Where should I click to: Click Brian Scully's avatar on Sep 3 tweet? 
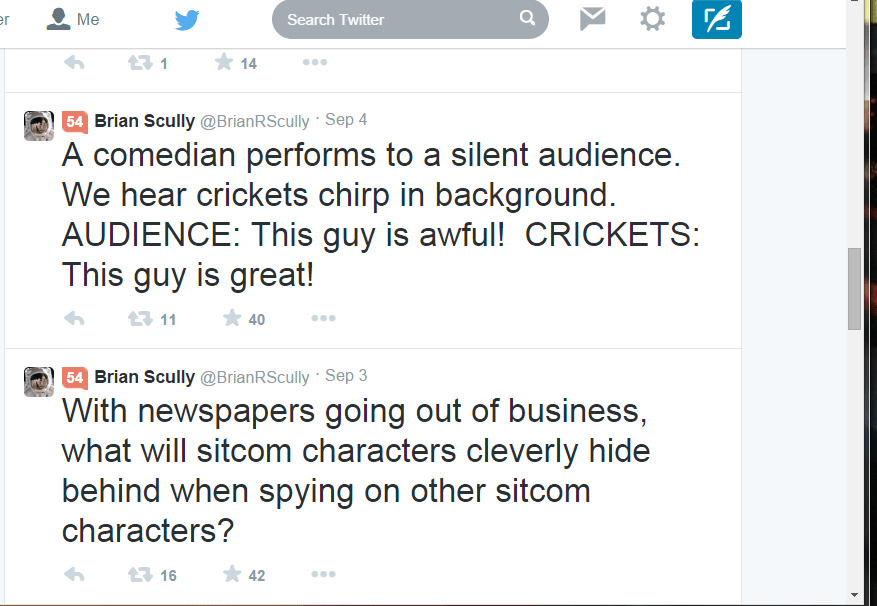(x=39, y=381)
